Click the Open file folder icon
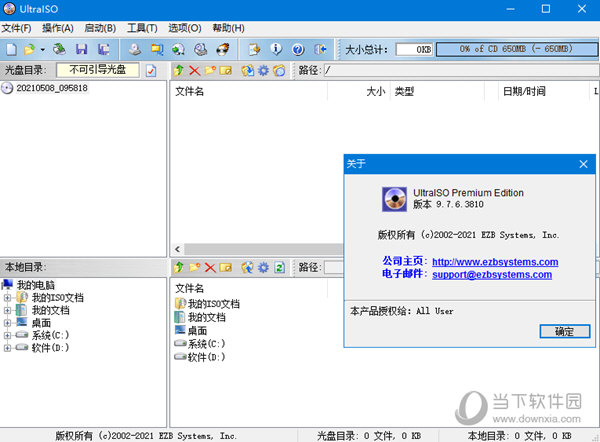Image resolution: width=600 pixels, height=442 pixels. [29, 49]
